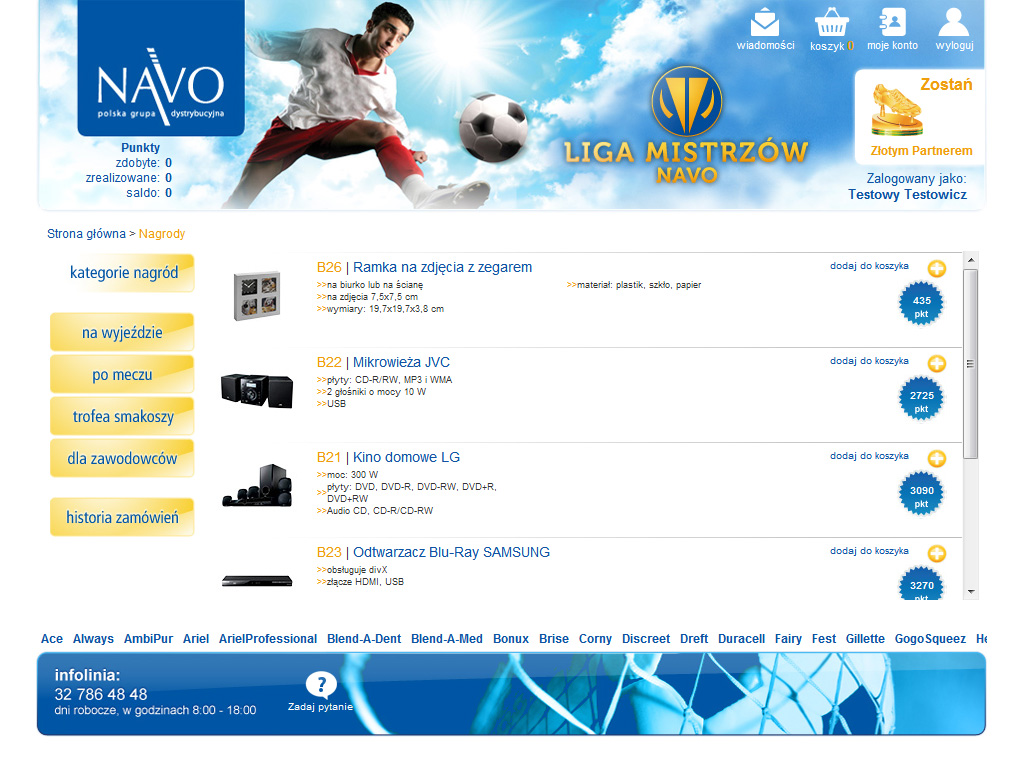Viewport: 1024px width, 780px height.
Task: Open the ArielProfessional brand link
Action: pos(268,639)
